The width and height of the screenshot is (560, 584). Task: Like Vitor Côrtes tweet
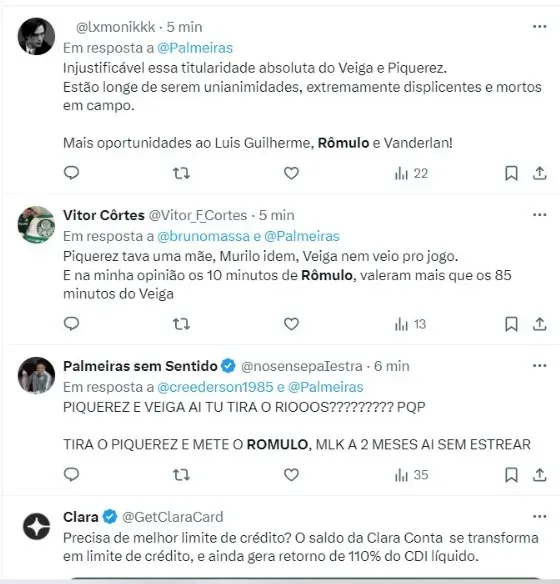click(x=291, y=324)
